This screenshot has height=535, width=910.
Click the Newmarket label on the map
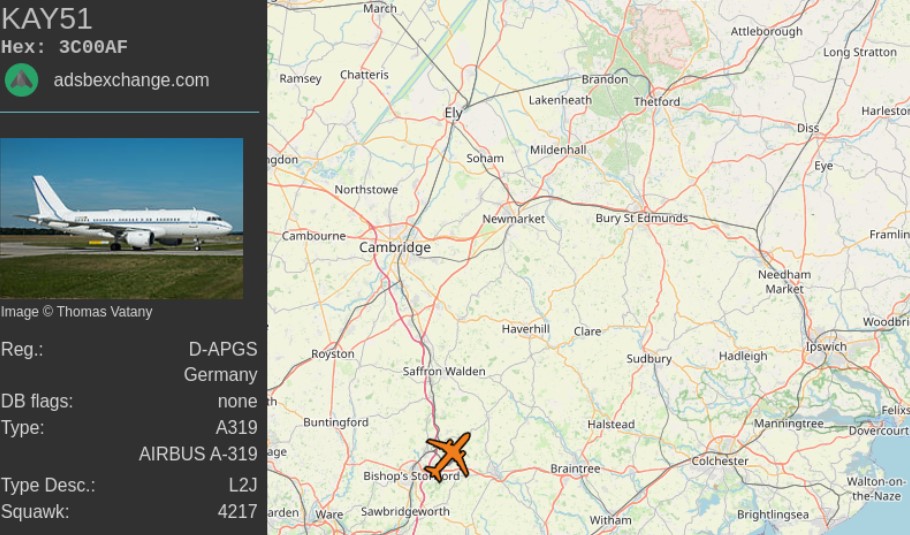click(514, 219)
